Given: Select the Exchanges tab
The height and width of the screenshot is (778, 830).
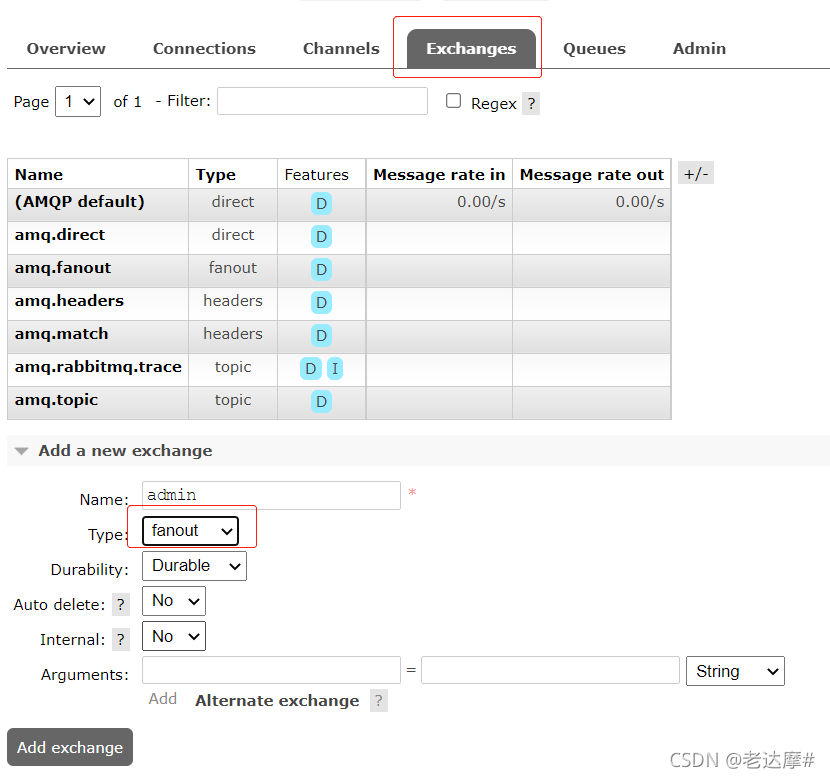Looking at the screenshot, I should pyautogui.click(x=471, y=49).
